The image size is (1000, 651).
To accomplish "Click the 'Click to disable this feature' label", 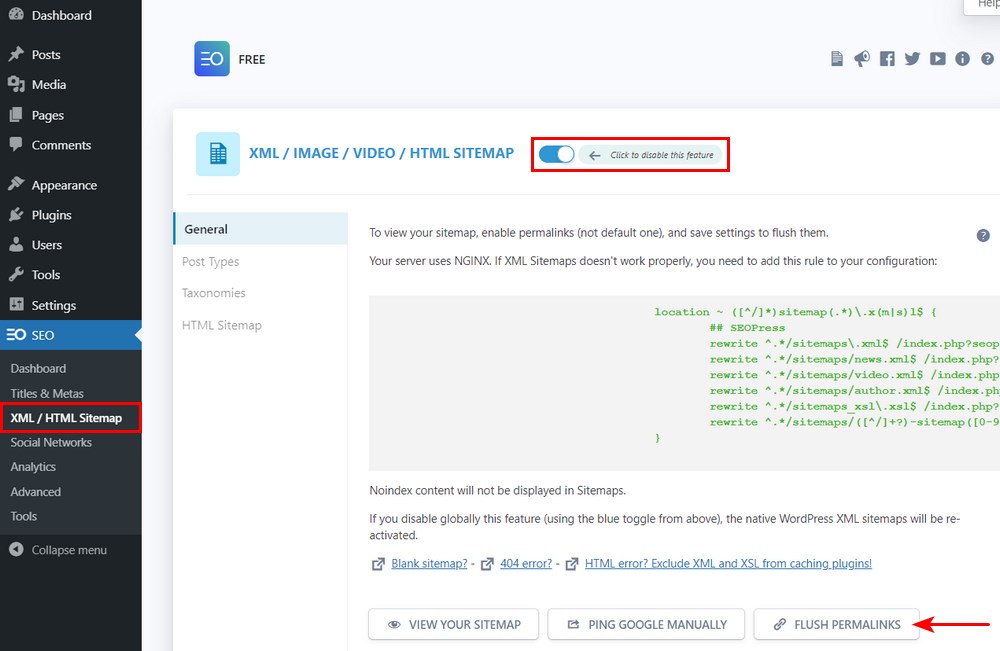I will coord(661,155).
